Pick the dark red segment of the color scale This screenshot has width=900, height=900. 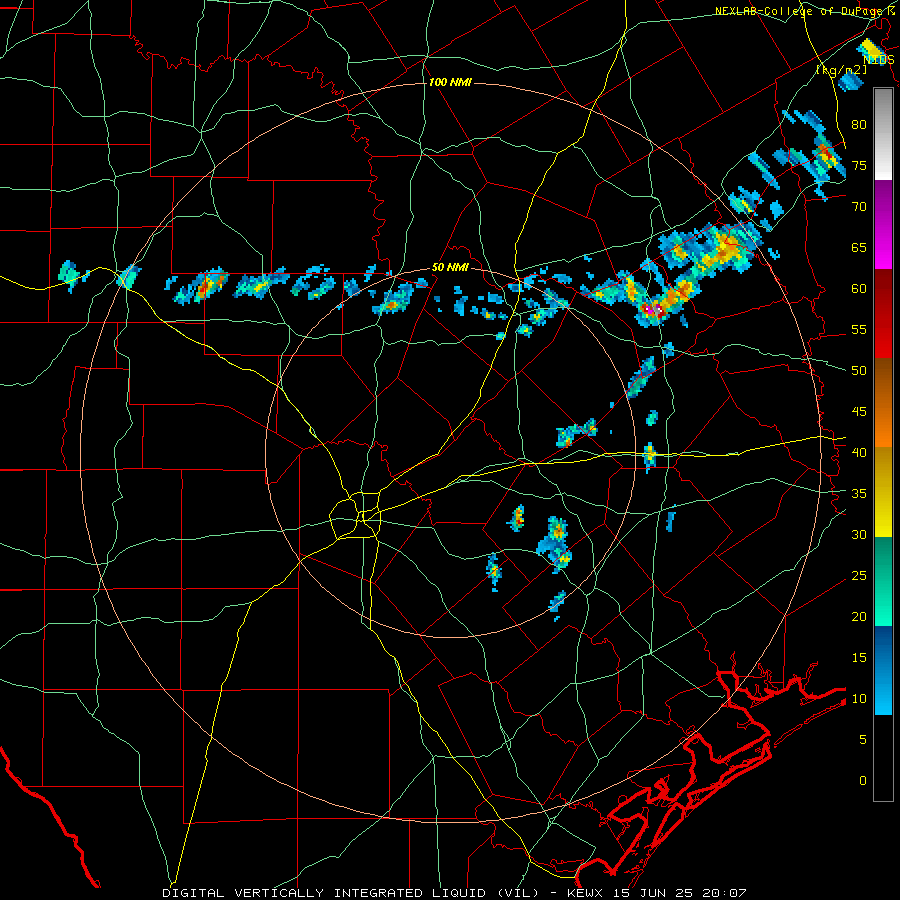883,313
